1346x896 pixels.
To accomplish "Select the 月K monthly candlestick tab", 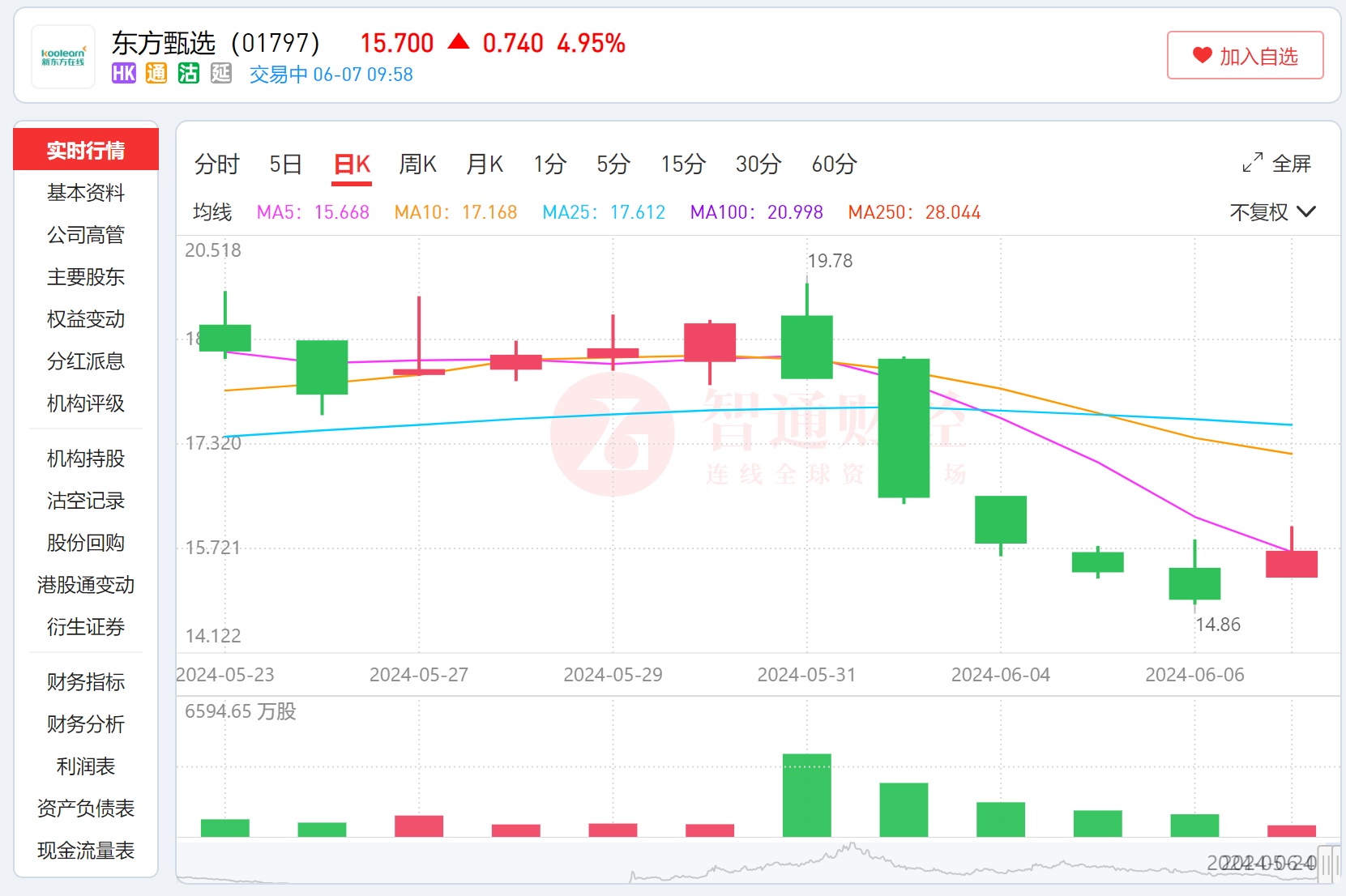I will [x=485, y=164].
